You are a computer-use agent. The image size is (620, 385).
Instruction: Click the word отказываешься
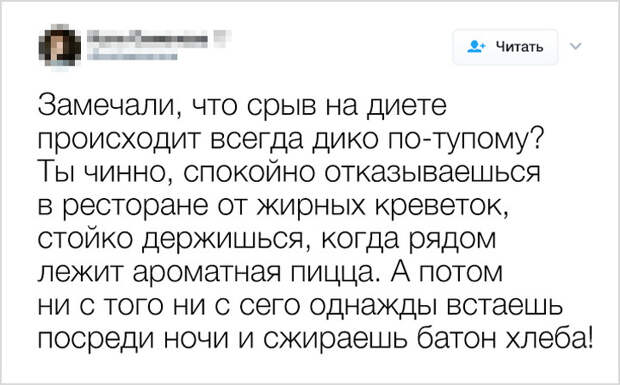(x=433, y=174)
